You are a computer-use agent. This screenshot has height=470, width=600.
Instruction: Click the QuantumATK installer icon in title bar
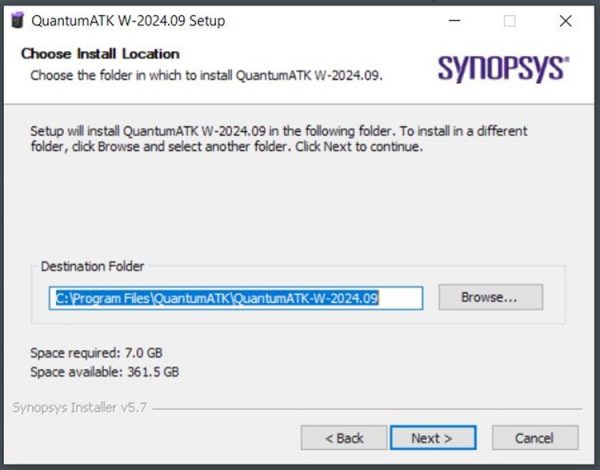point(17,20)
